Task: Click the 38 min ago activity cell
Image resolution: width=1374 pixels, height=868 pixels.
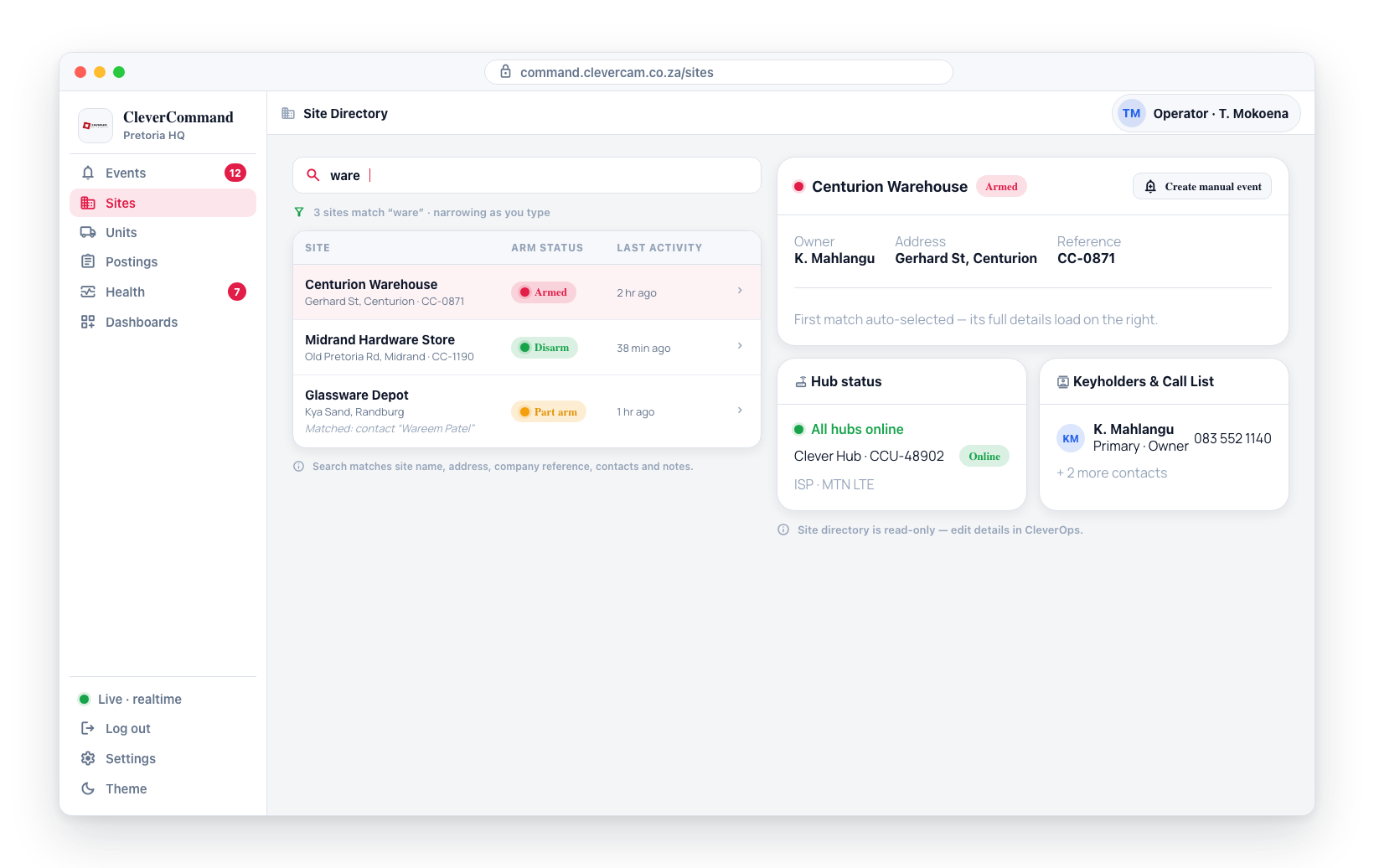Action: (x=643, y=348)
